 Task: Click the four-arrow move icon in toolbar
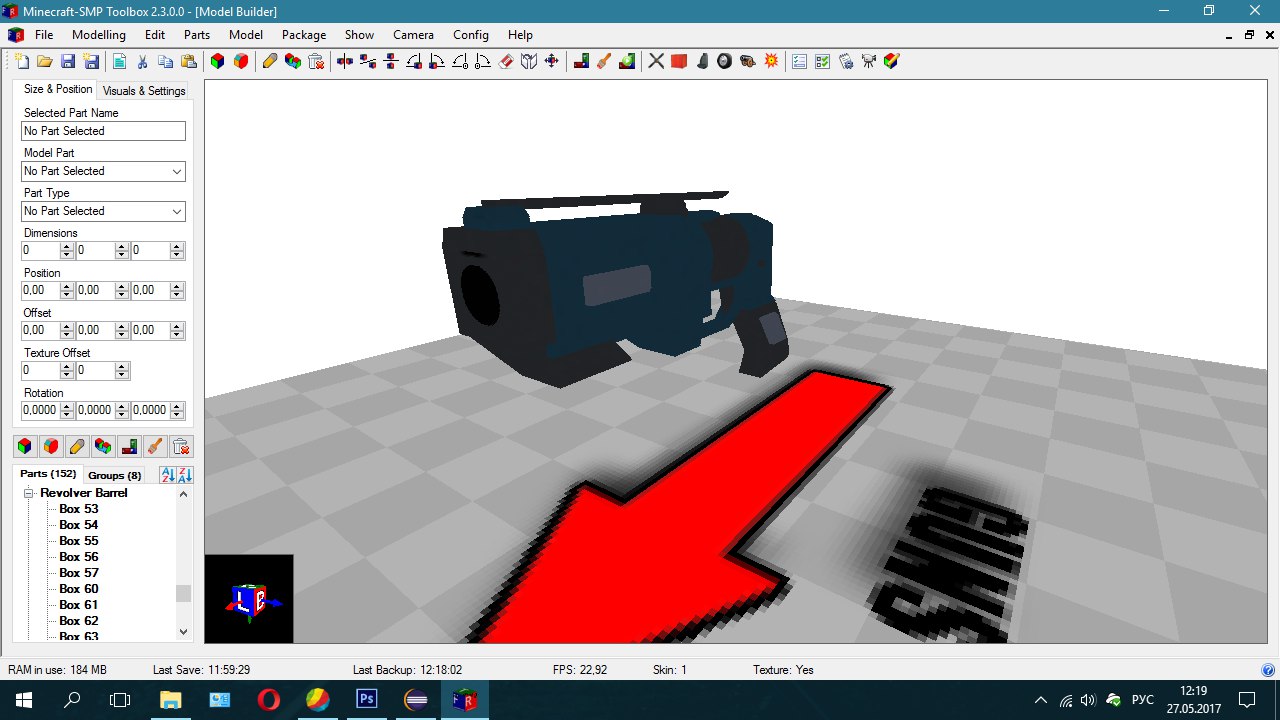pyautogui.click(x=551, y=61)
